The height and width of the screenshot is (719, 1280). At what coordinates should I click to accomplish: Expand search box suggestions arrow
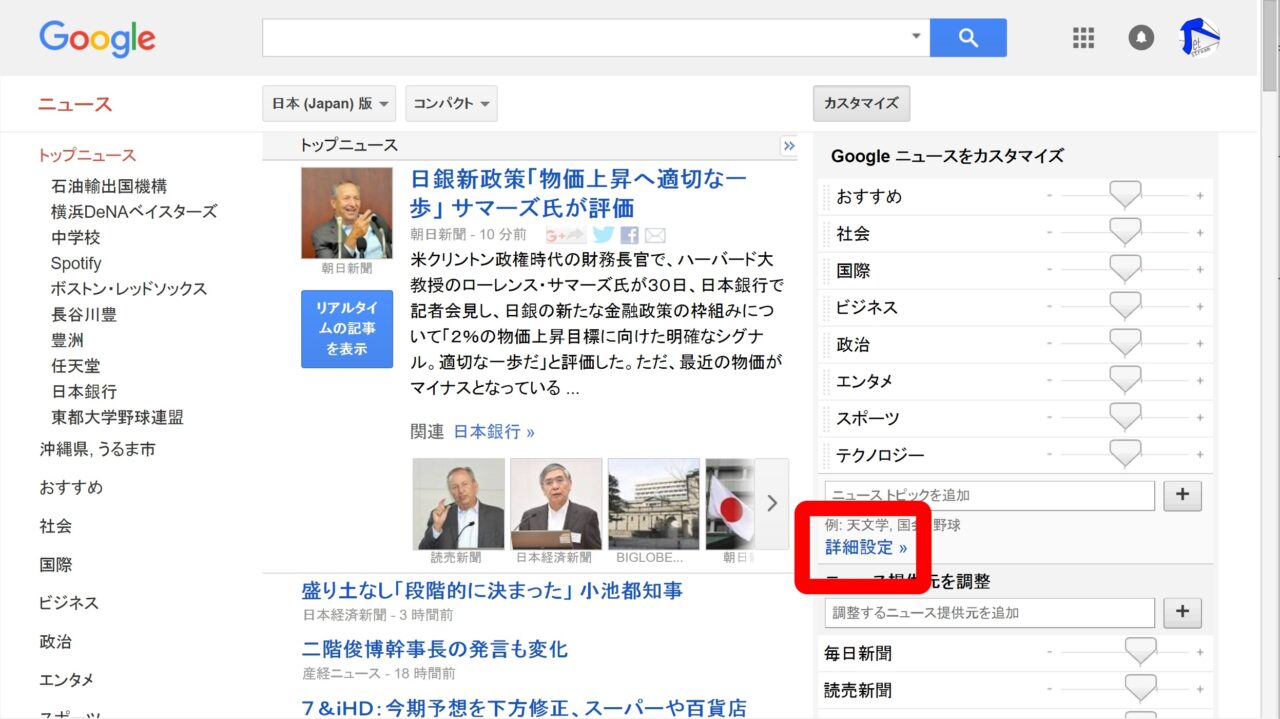[x=915, y=37]
